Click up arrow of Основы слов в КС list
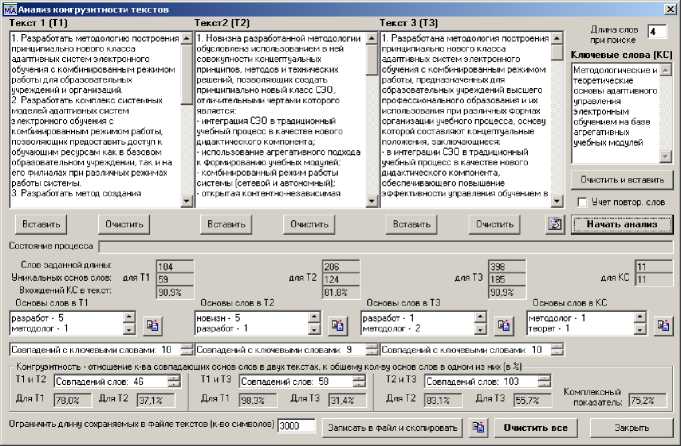 [x=640, y=317]
